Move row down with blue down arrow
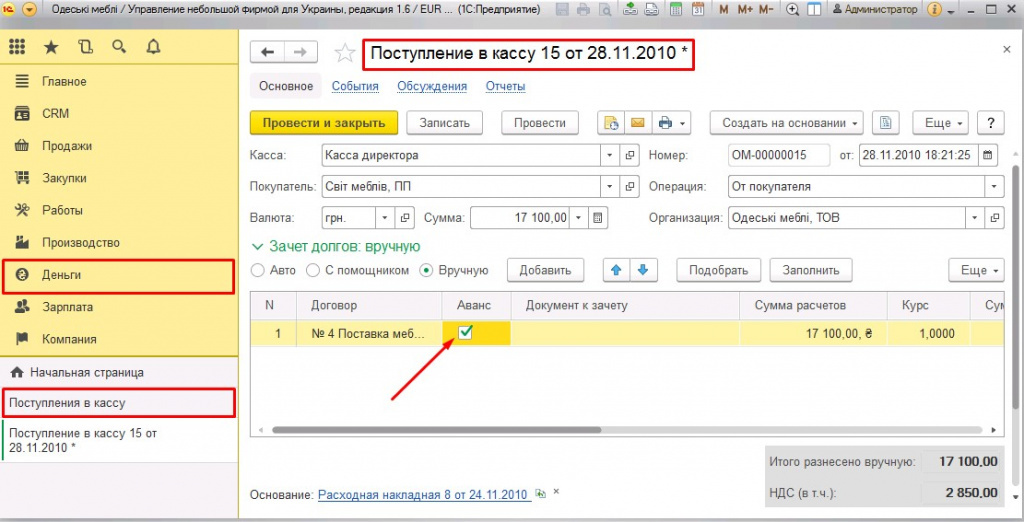Viewport: 1024px width, 522px height. (x=643, y=270)
